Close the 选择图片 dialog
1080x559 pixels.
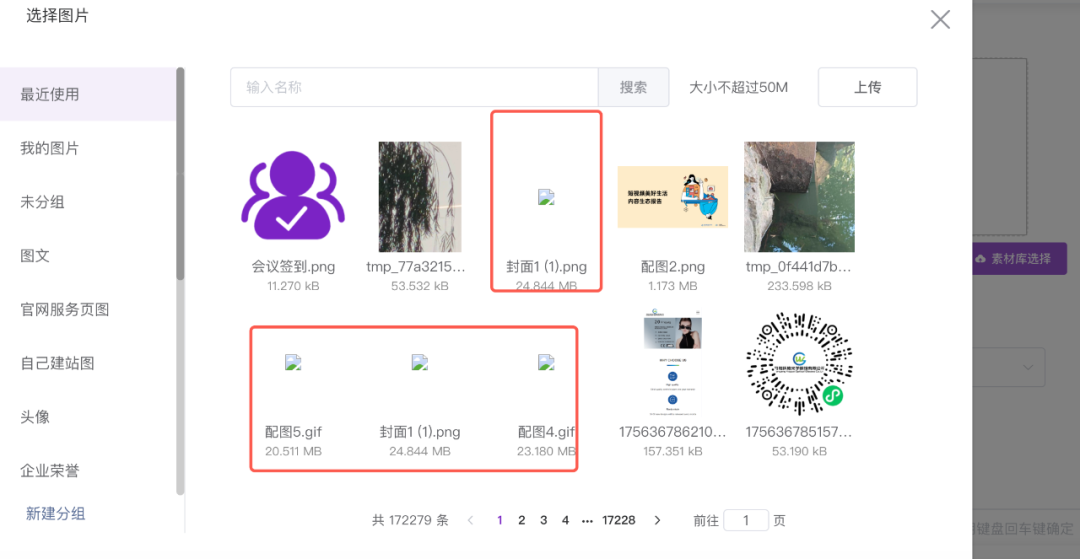[x=940, y=19]
